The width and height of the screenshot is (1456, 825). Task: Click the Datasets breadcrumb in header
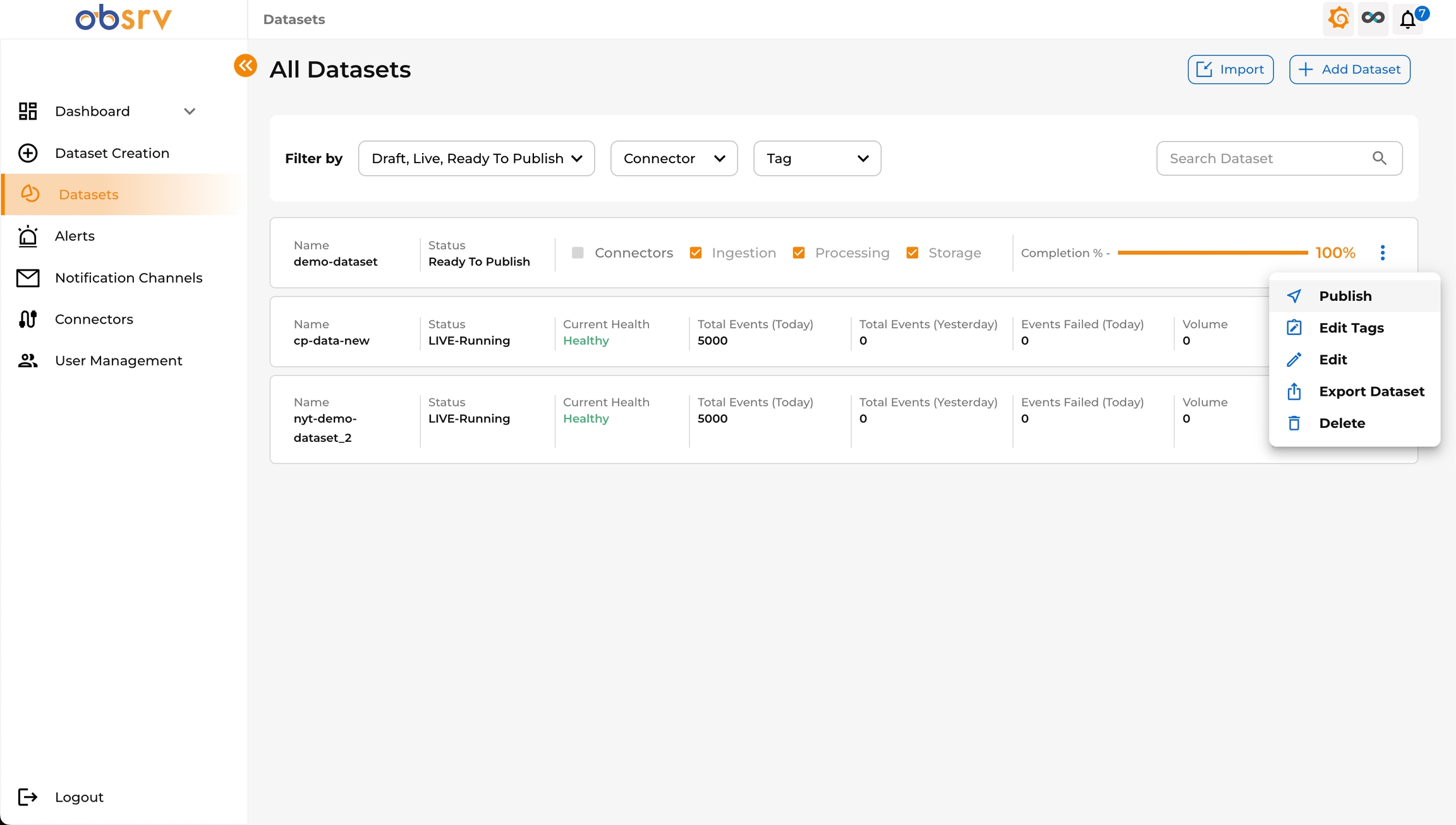(x=294, y=20)
